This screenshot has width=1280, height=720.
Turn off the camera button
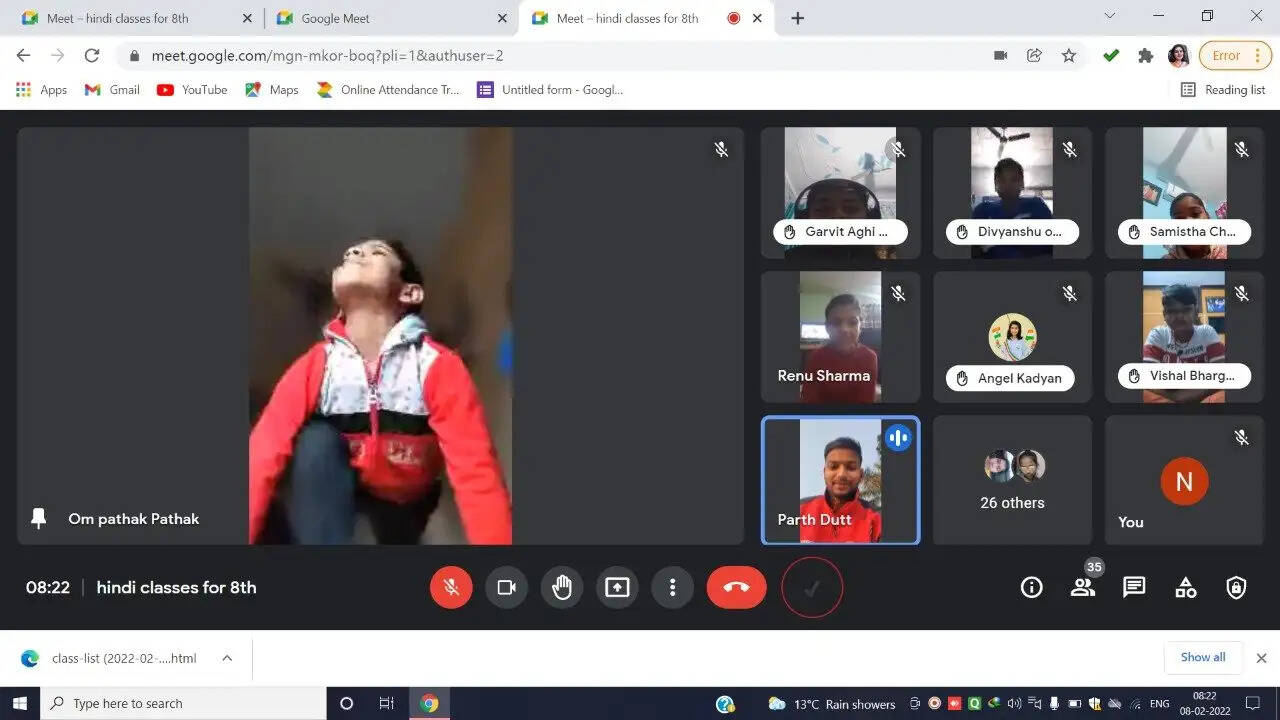(506, 587)
